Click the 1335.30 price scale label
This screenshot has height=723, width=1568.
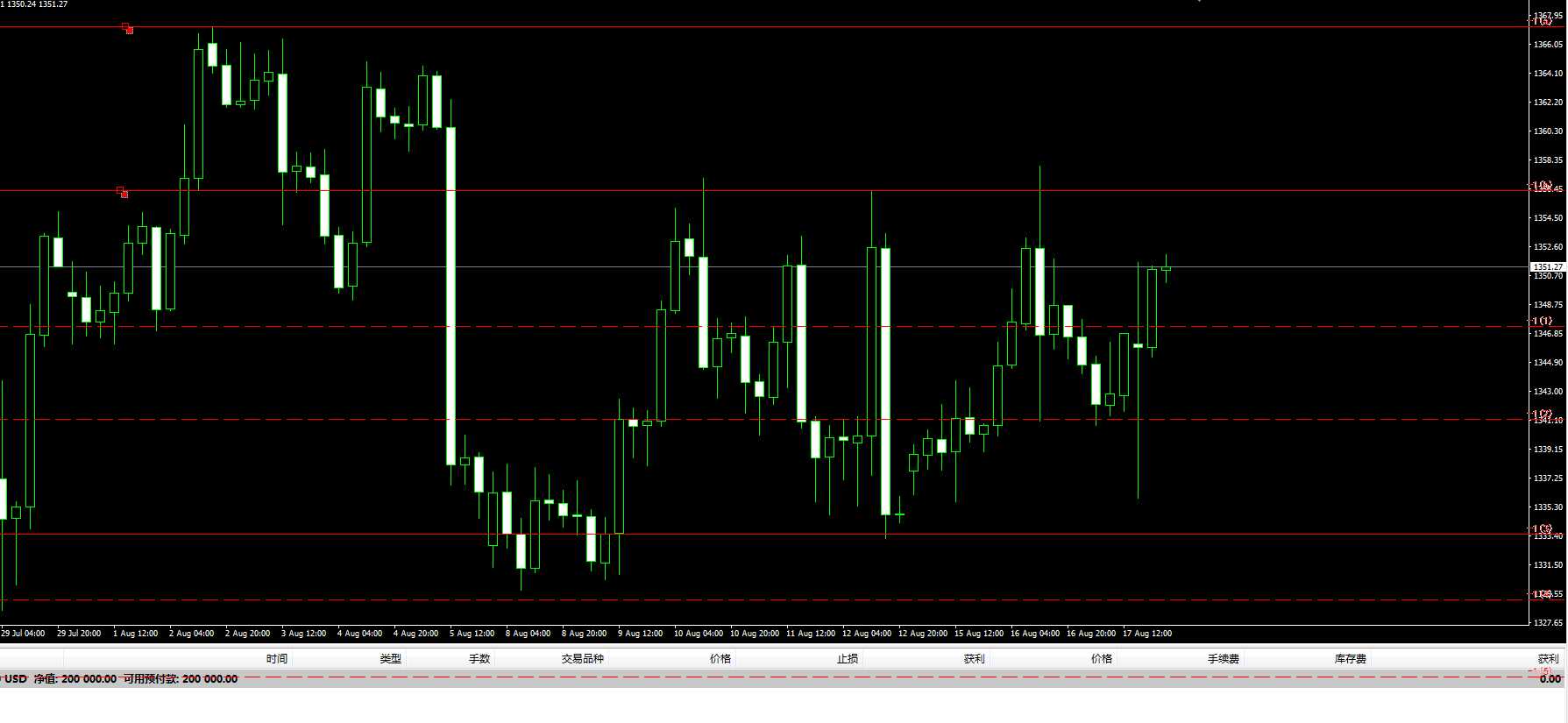pyautogui.click(x=1548, y=507)
